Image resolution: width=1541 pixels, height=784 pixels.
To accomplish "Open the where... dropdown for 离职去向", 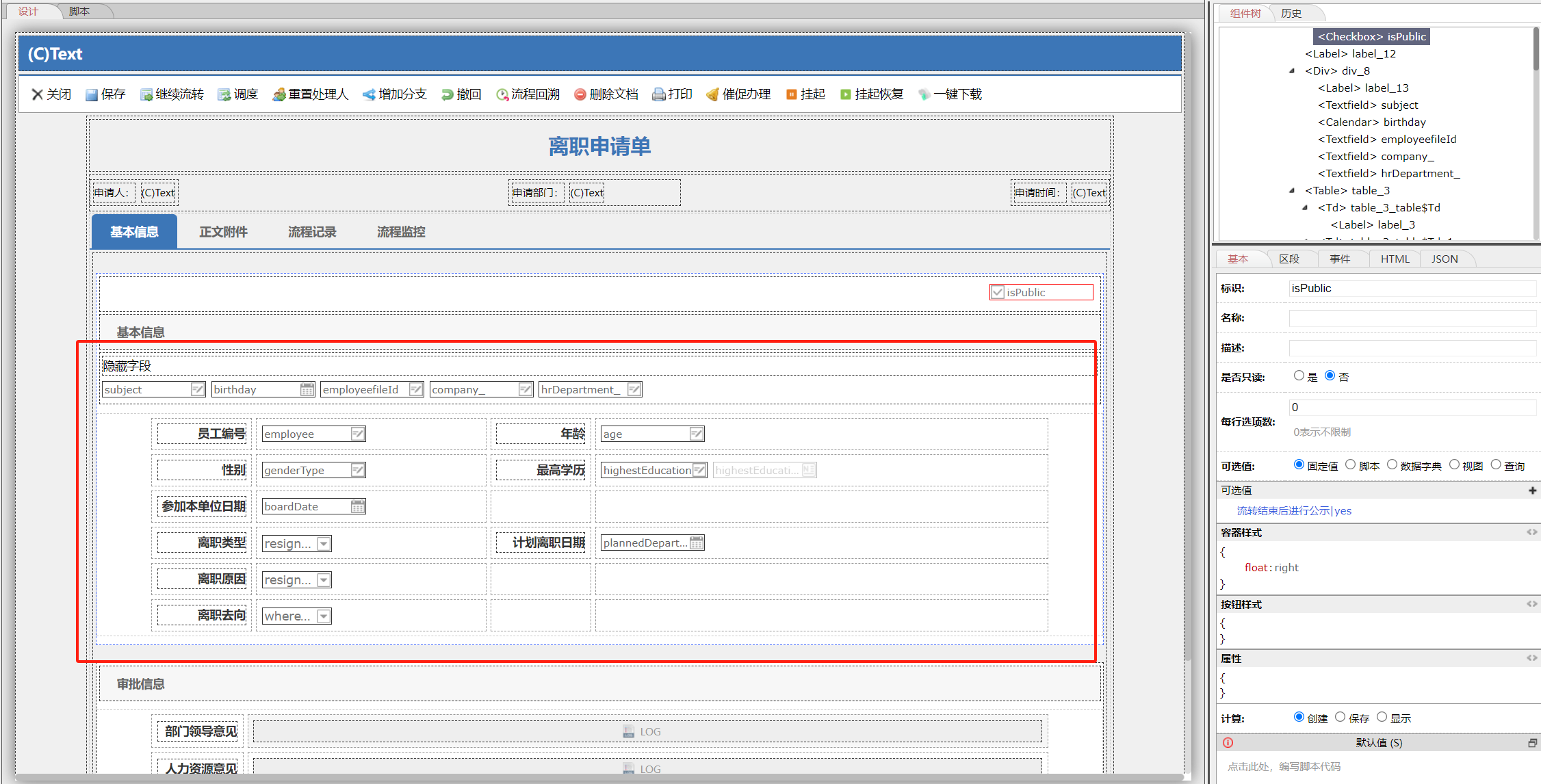I will point(324,616).
